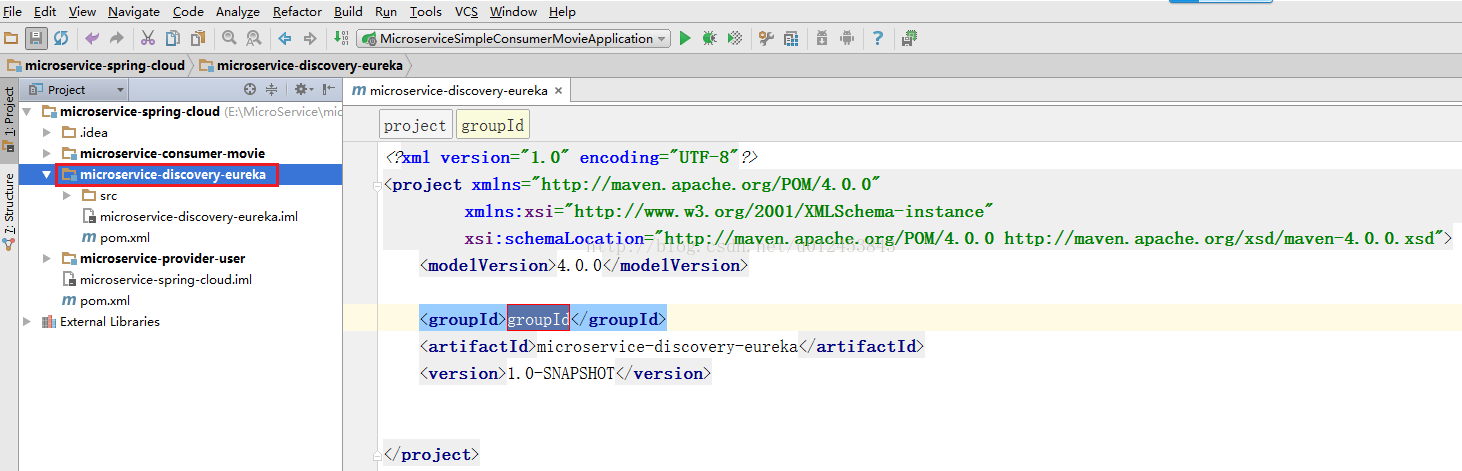Select External Libraries node

click(110, 321)
